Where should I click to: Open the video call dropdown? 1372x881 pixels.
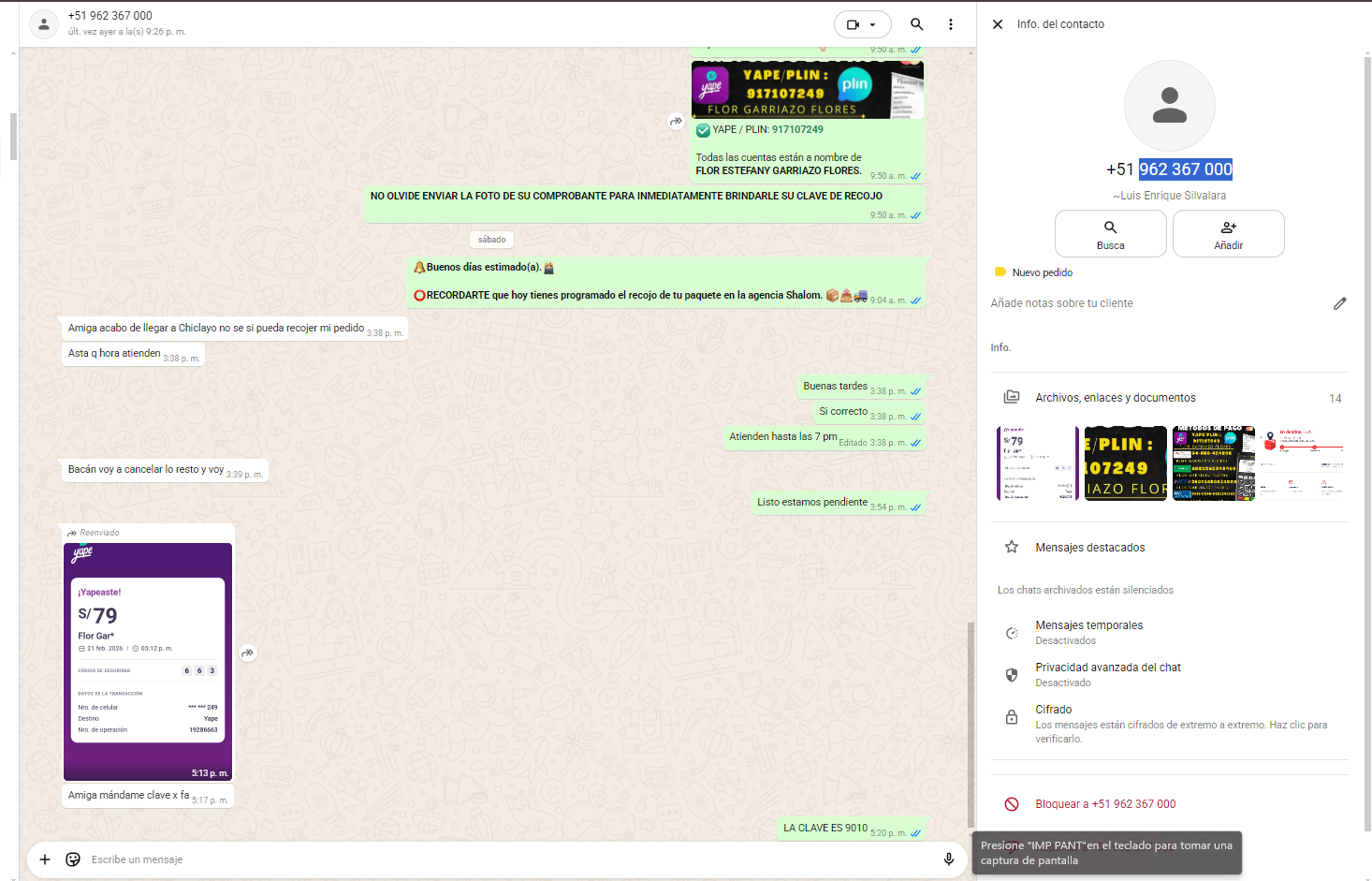pos(862,25)
